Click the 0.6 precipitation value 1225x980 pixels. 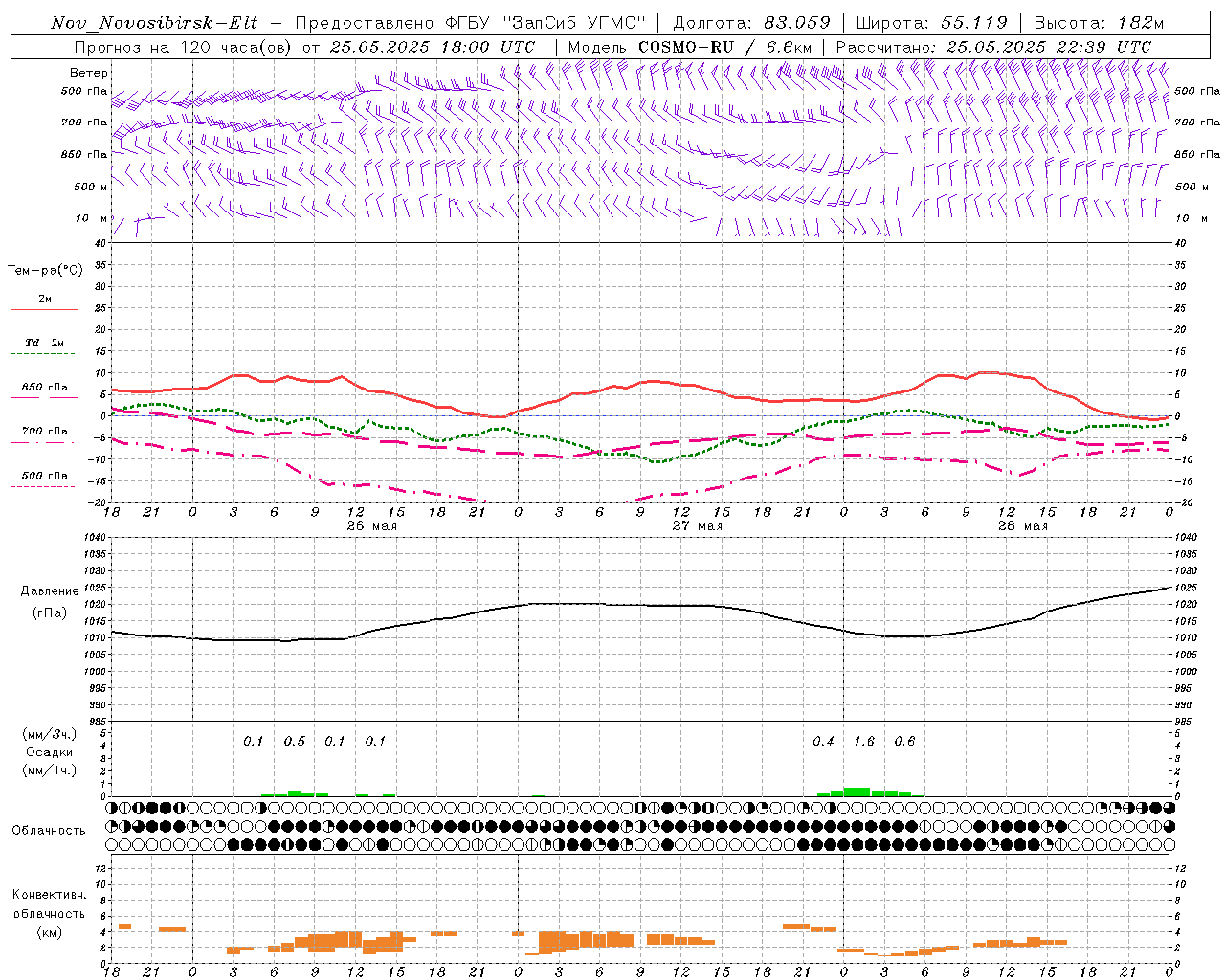[x=904, y=742]
